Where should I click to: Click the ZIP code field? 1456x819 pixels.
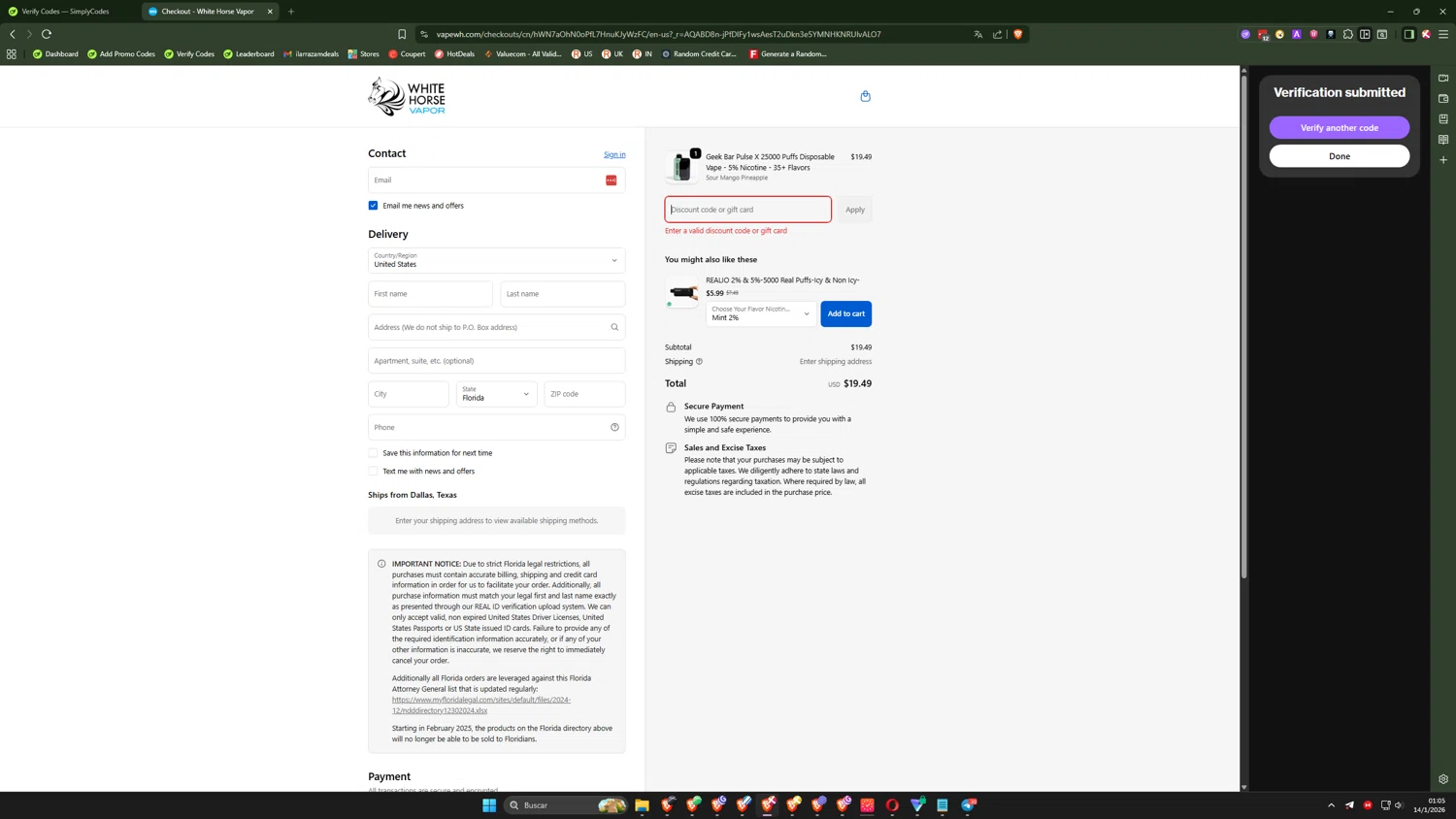(x=584, y=394)
